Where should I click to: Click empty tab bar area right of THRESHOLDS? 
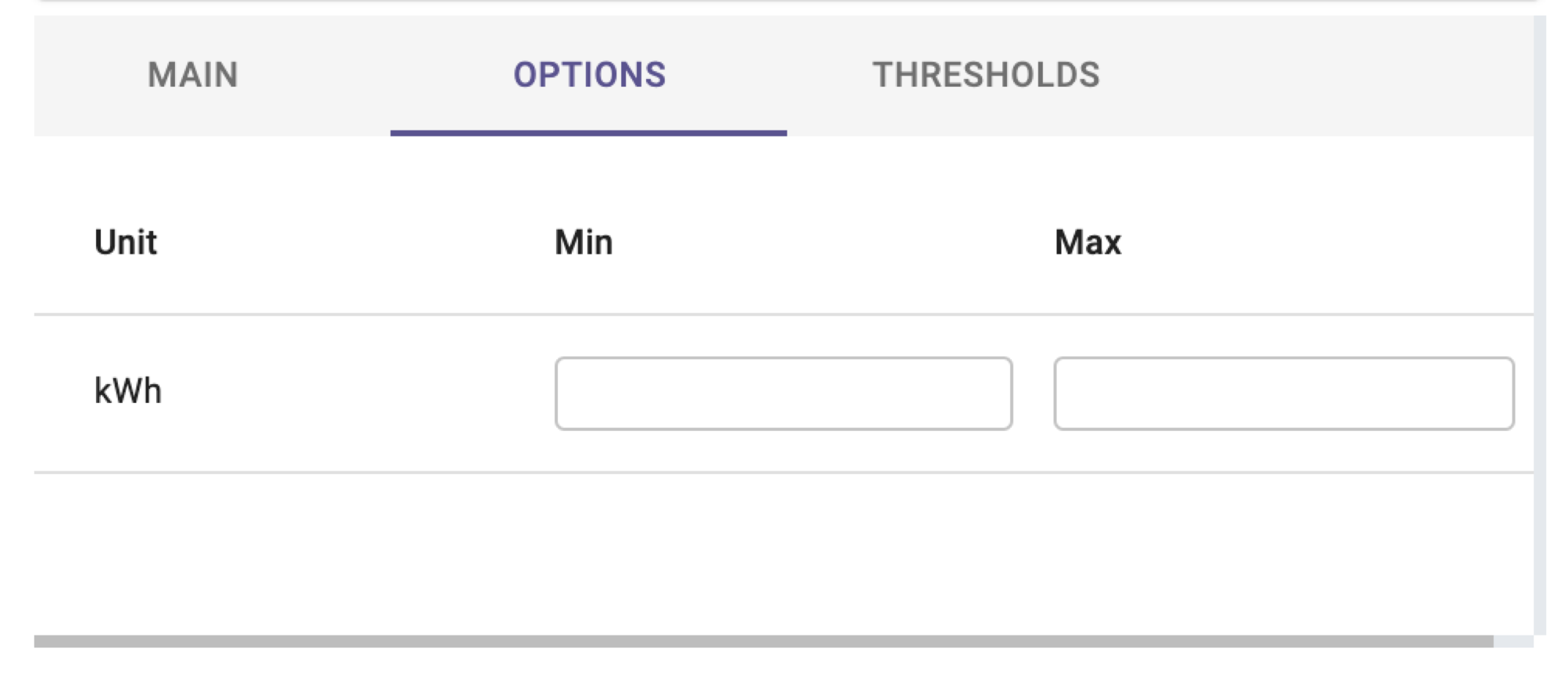click(x=1359, y=75)
